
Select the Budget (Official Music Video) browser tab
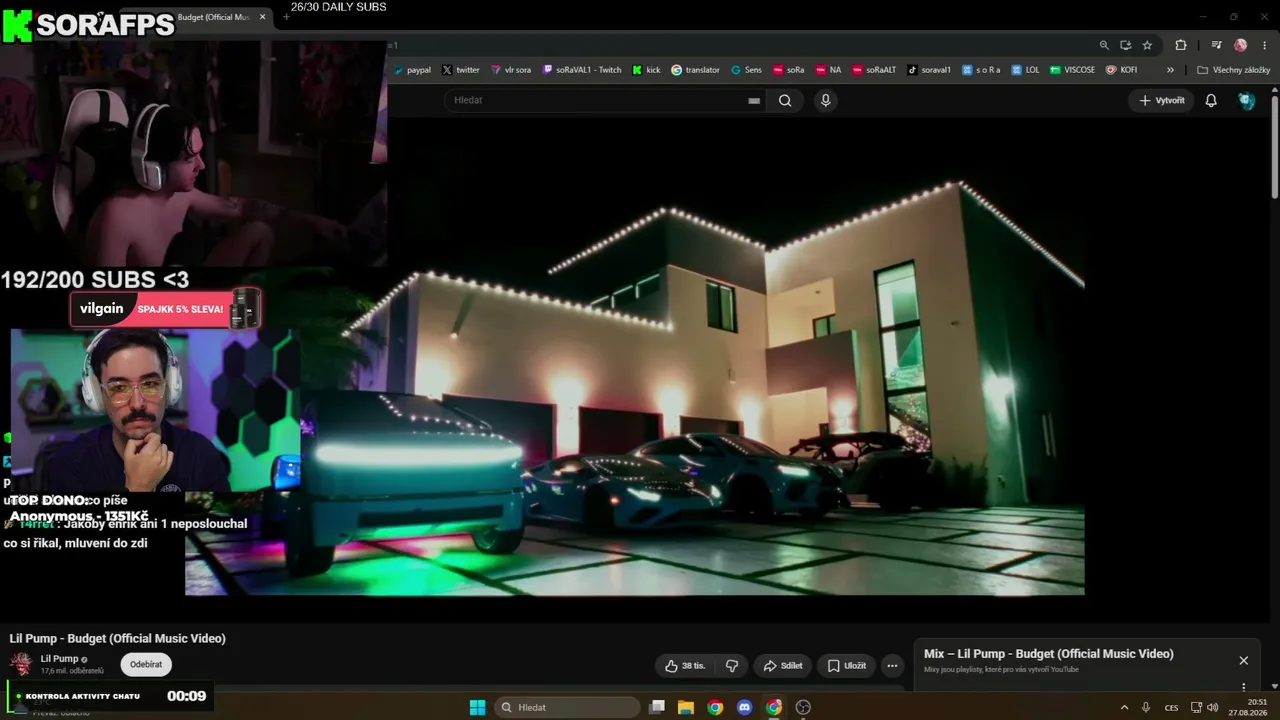coord(213,17)
